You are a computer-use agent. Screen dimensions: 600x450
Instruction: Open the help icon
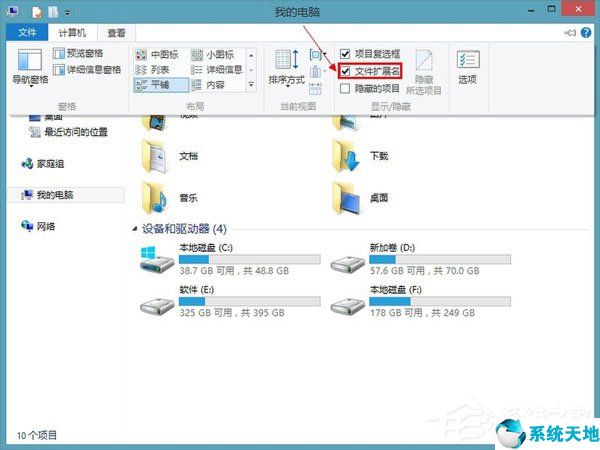[x=586, y=33]
